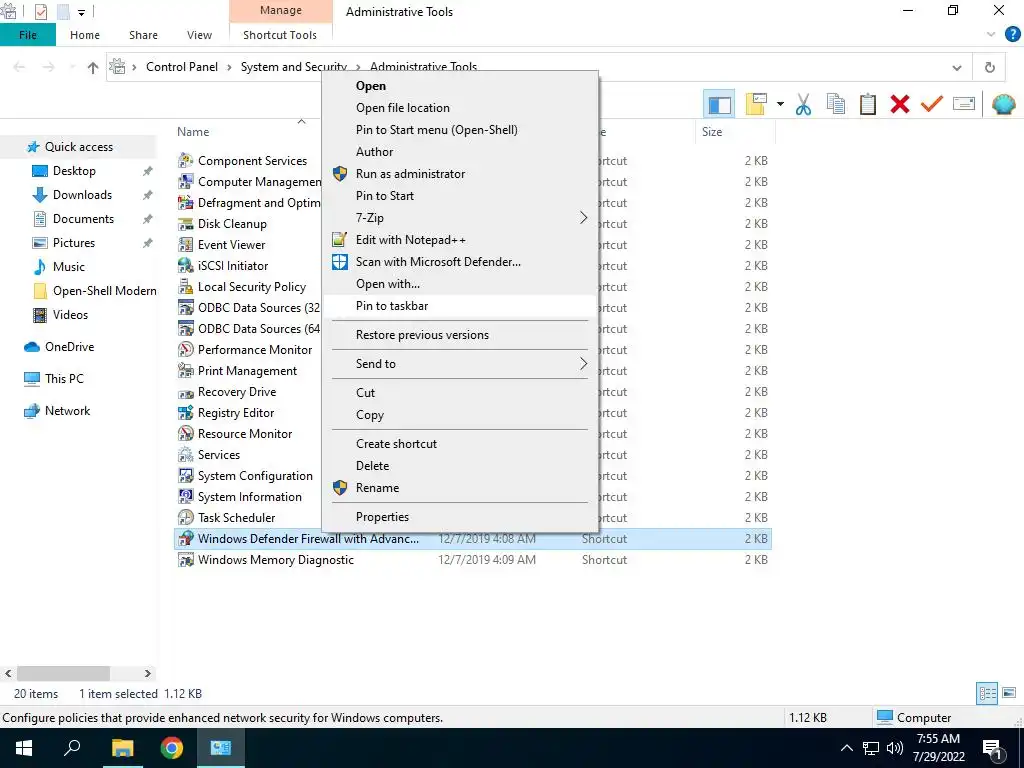Choose Restore previous versions
Viewport: 1024px width, 768px height.
(x=460, y=335)
